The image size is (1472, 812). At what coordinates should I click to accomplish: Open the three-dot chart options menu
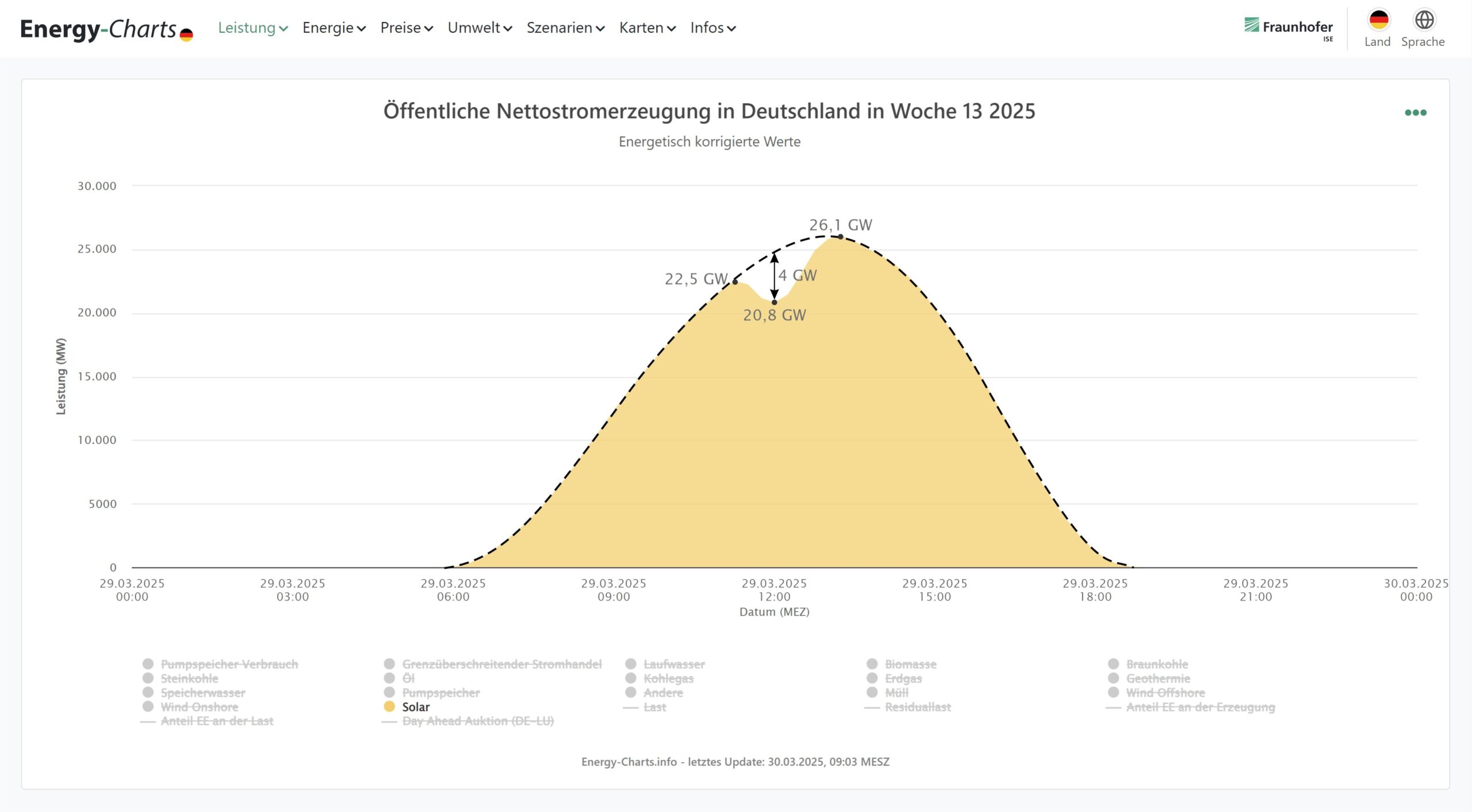(1415, 113)
